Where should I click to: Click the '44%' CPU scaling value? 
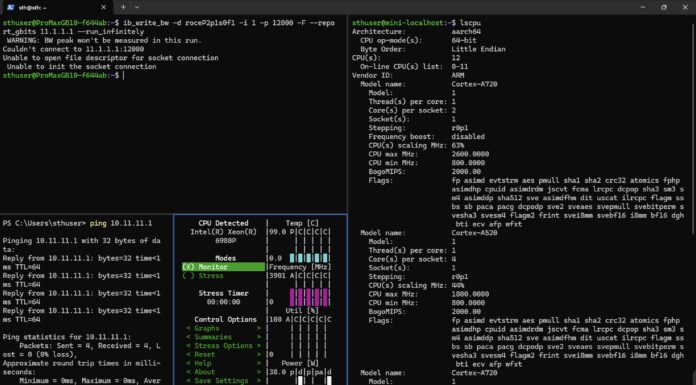pyautogui.click(x=458, y=286)
